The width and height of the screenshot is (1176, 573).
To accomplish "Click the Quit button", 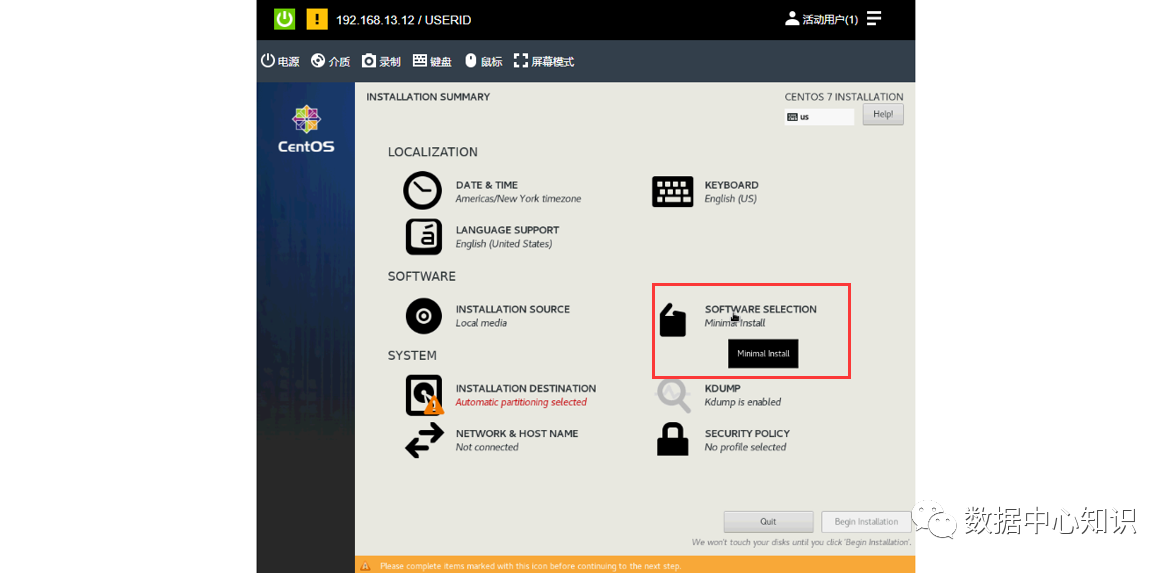I will (768, 522).
